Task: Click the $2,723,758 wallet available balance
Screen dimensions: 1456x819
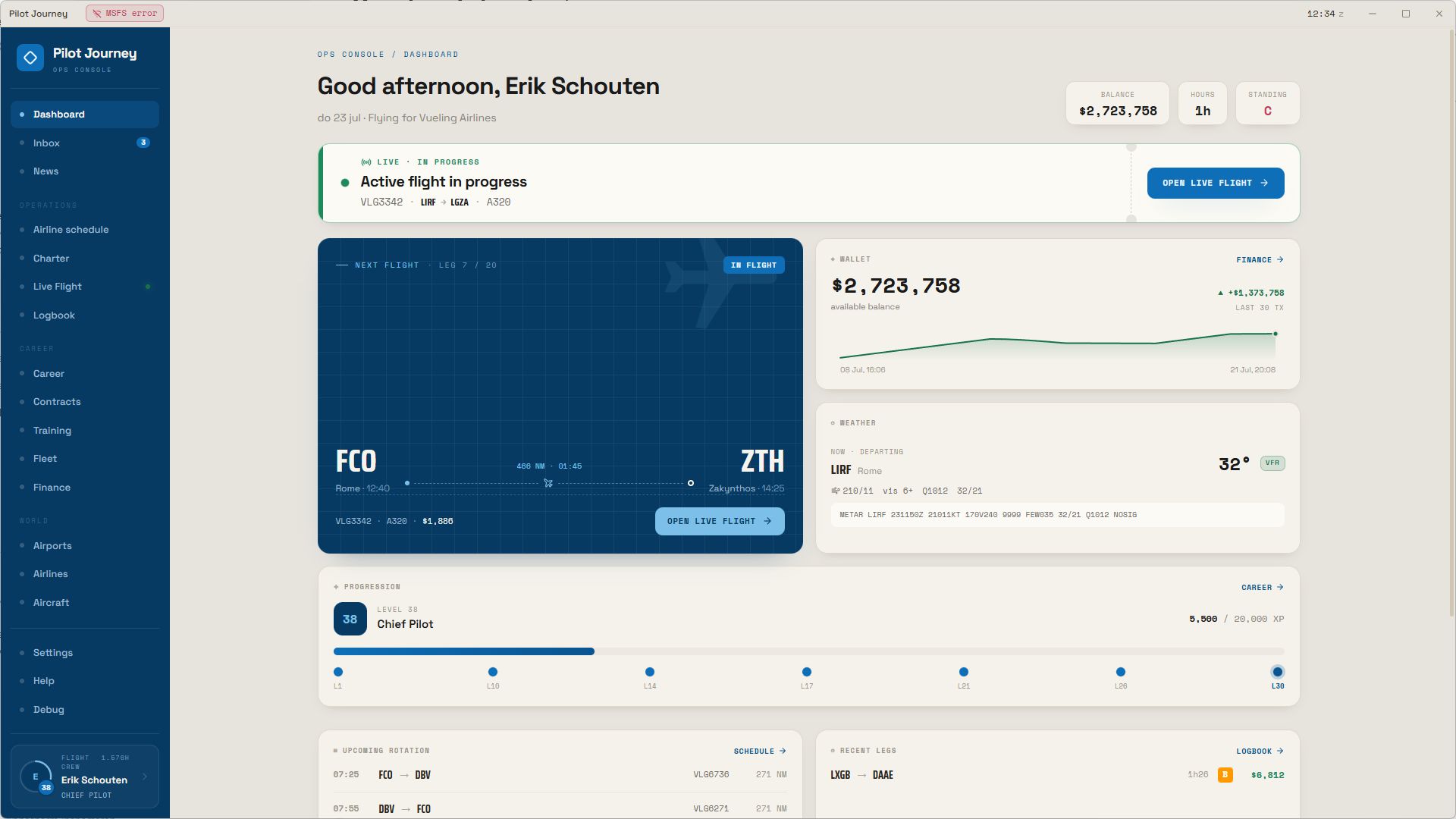Action: click(x=896, y=286)
